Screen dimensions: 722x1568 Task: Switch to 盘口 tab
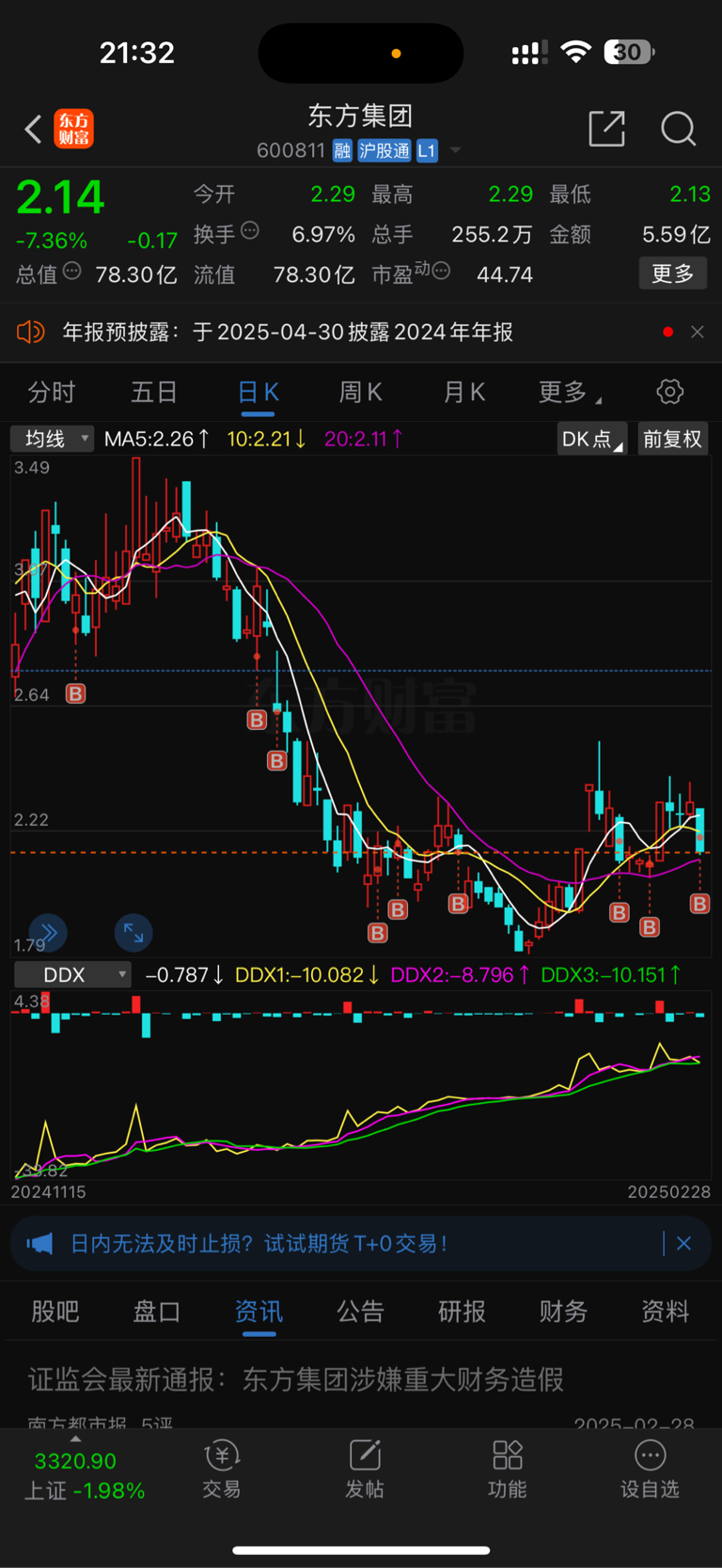click(x=157, y=1312)
